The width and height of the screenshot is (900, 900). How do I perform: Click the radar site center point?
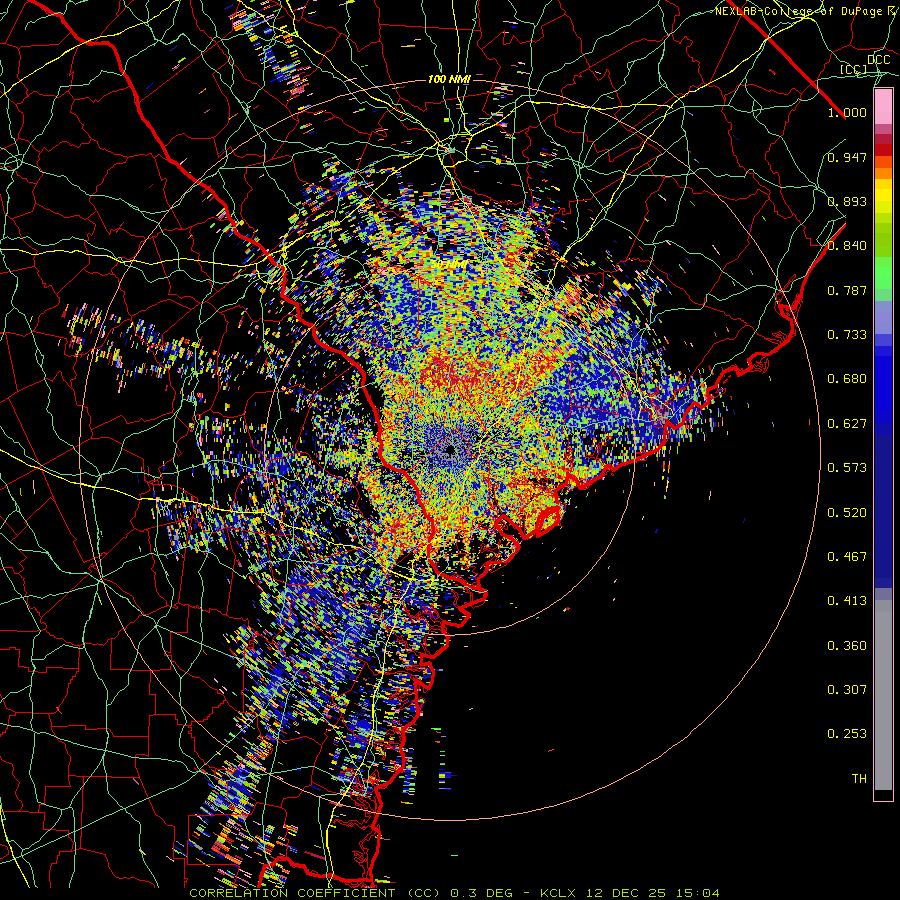[450, 449]
